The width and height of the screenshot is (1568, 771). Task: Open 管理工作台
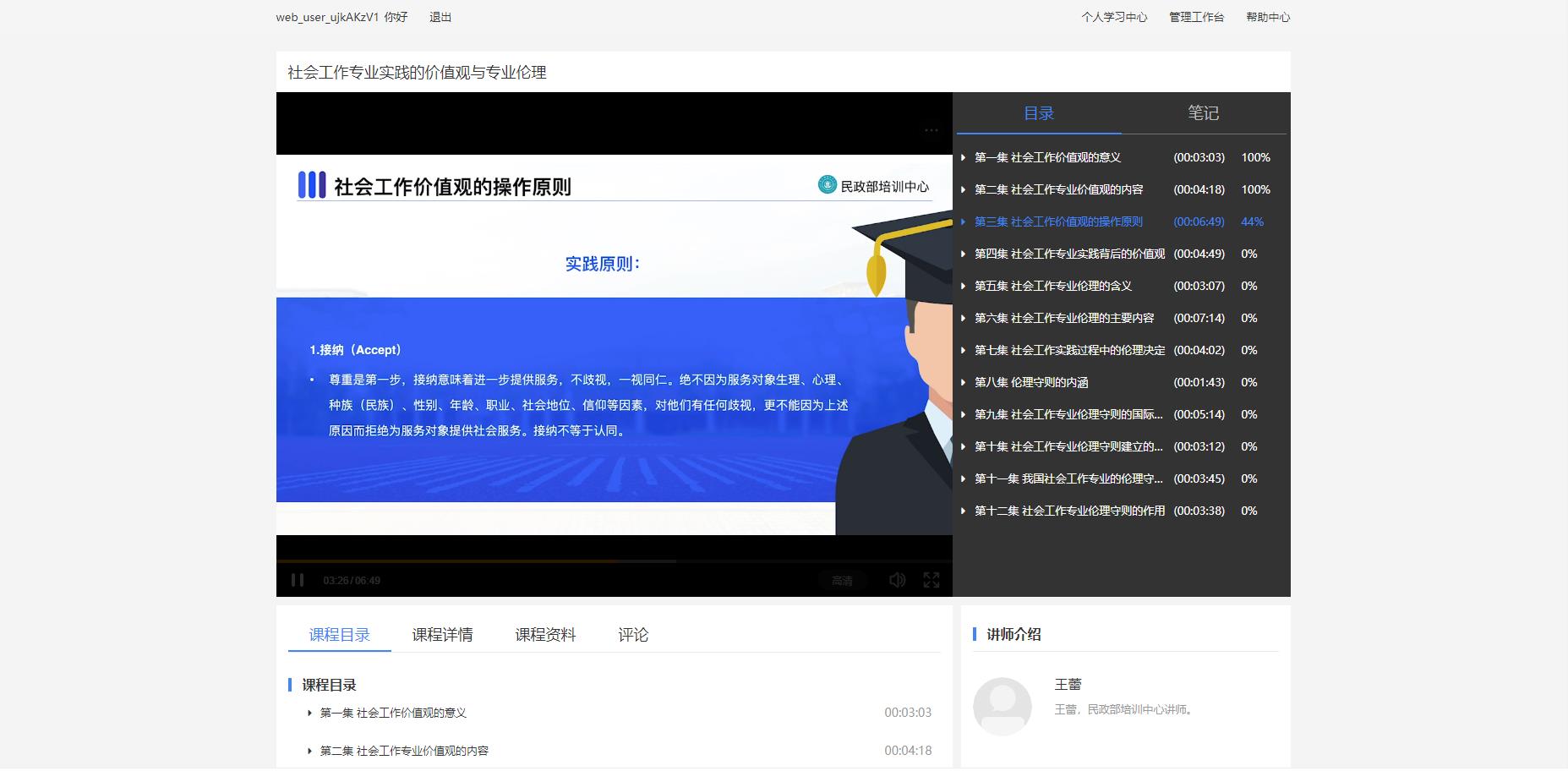pyautogui.click(x=1194, y=16)
